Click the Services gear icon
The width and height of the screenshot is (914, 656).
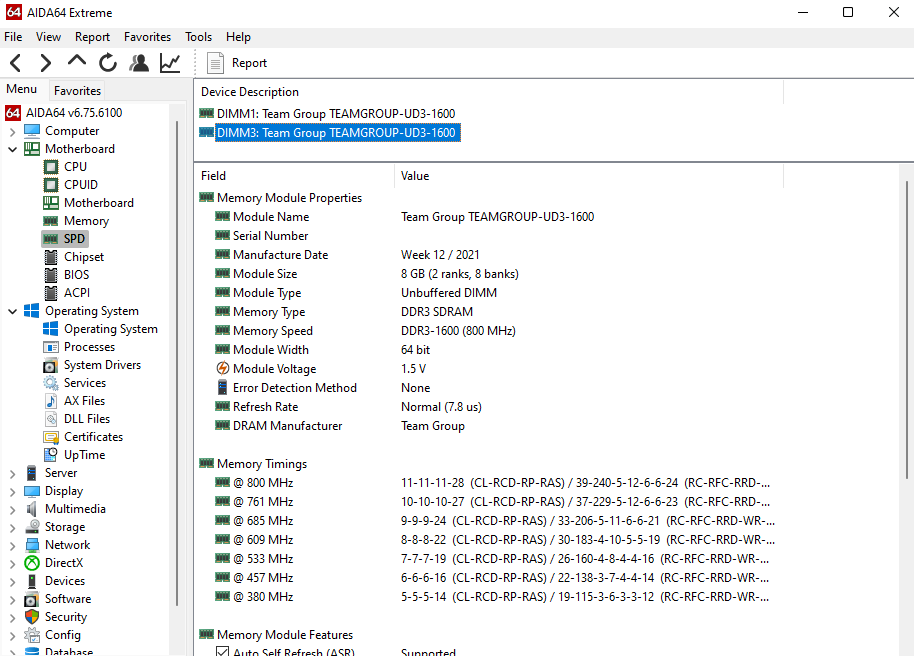(51, 383)
